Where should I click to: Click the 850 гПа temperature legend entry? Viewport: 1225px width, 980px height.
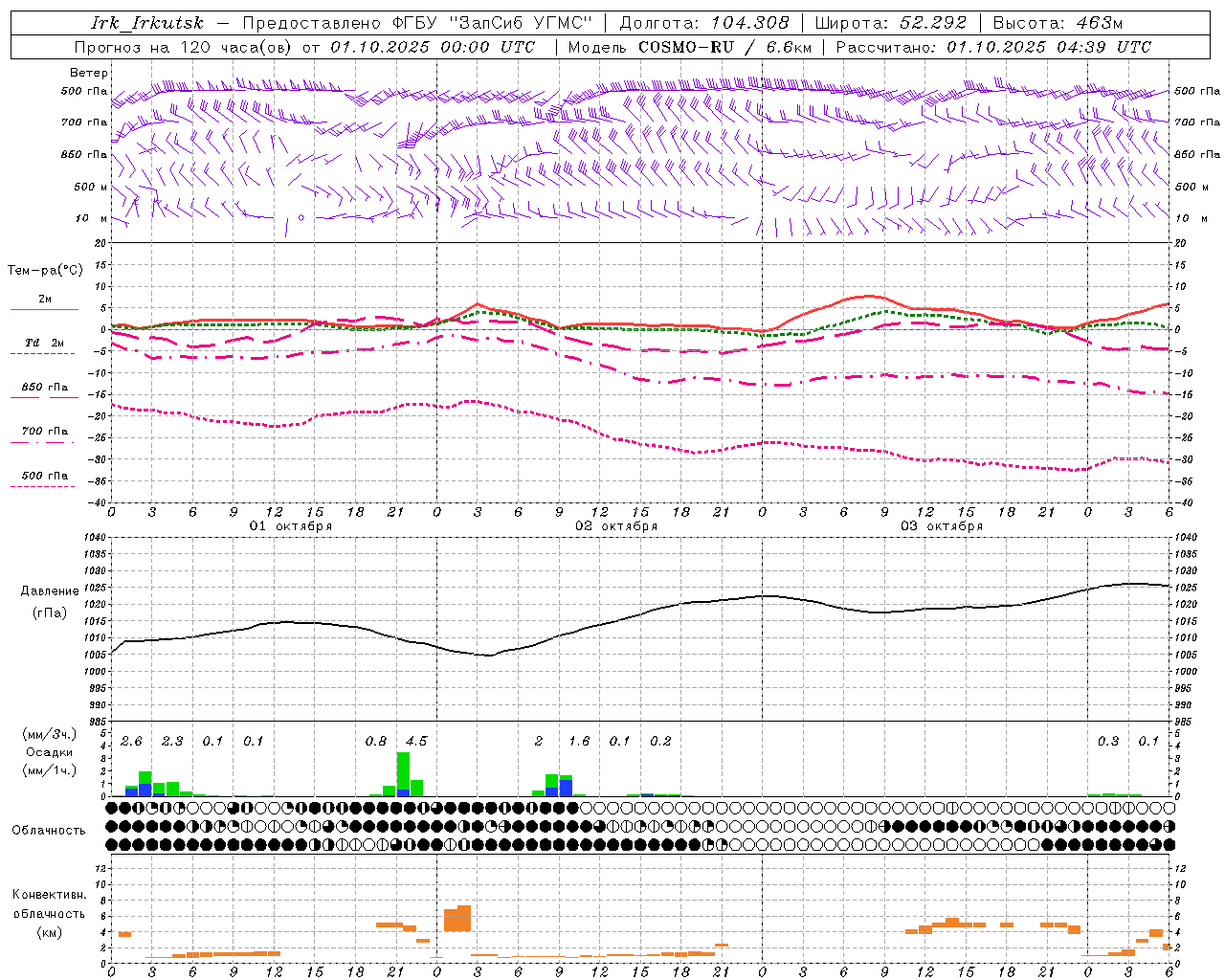click(45, 388)
